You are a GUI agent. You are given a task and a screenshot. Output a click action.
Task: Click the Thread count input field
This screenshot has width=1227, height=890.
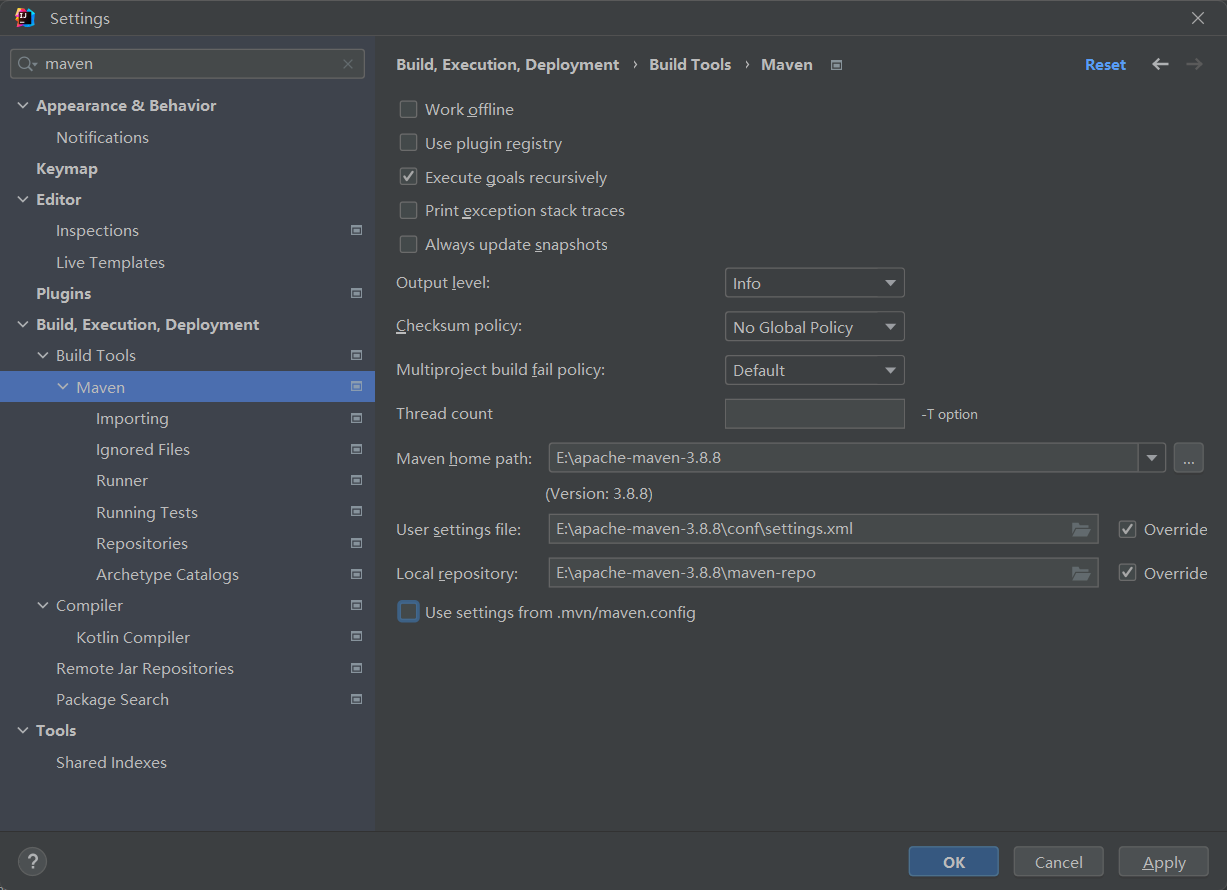tap(814, 414)
